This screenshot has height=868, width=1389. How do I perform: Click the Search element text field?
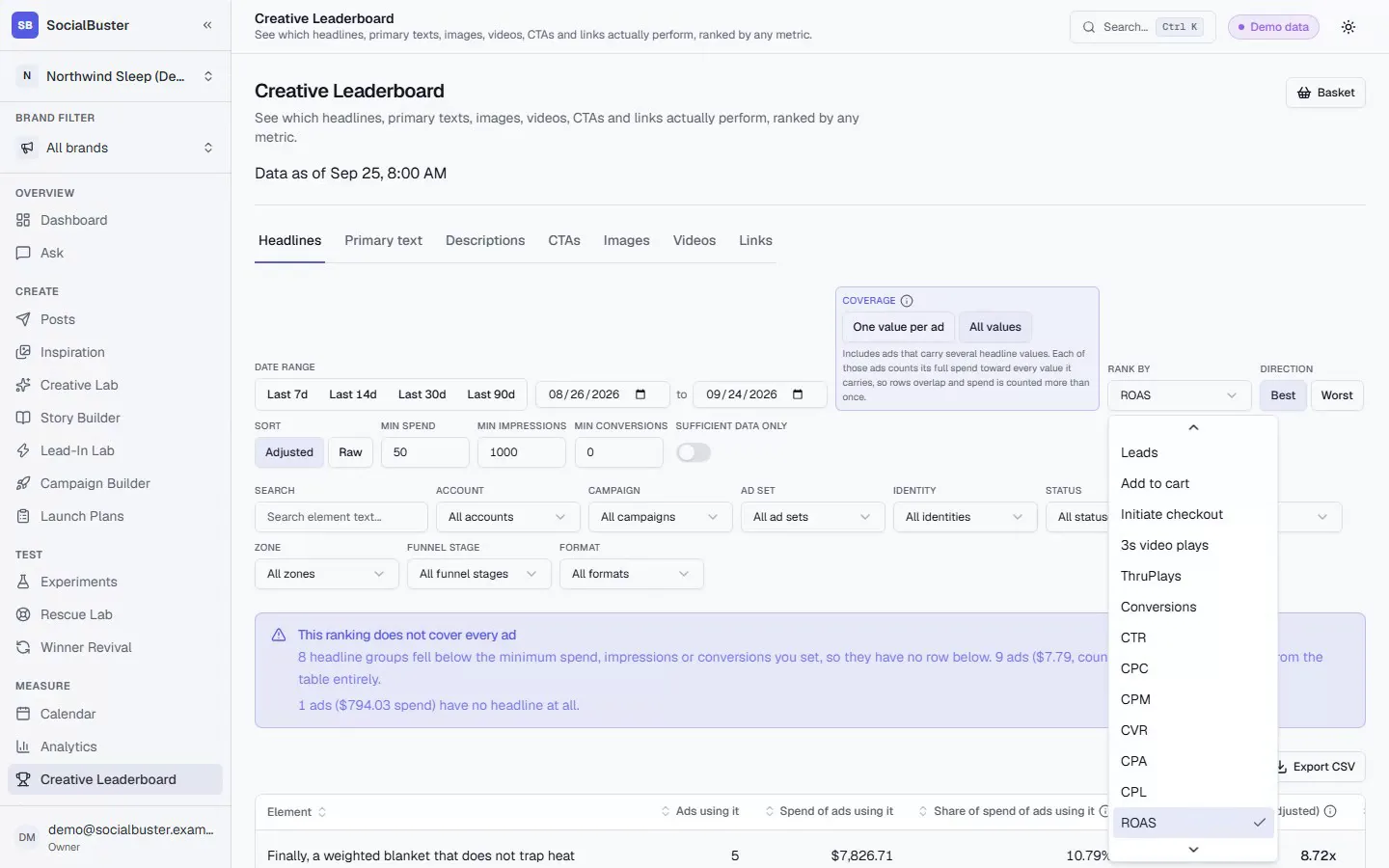341,517
